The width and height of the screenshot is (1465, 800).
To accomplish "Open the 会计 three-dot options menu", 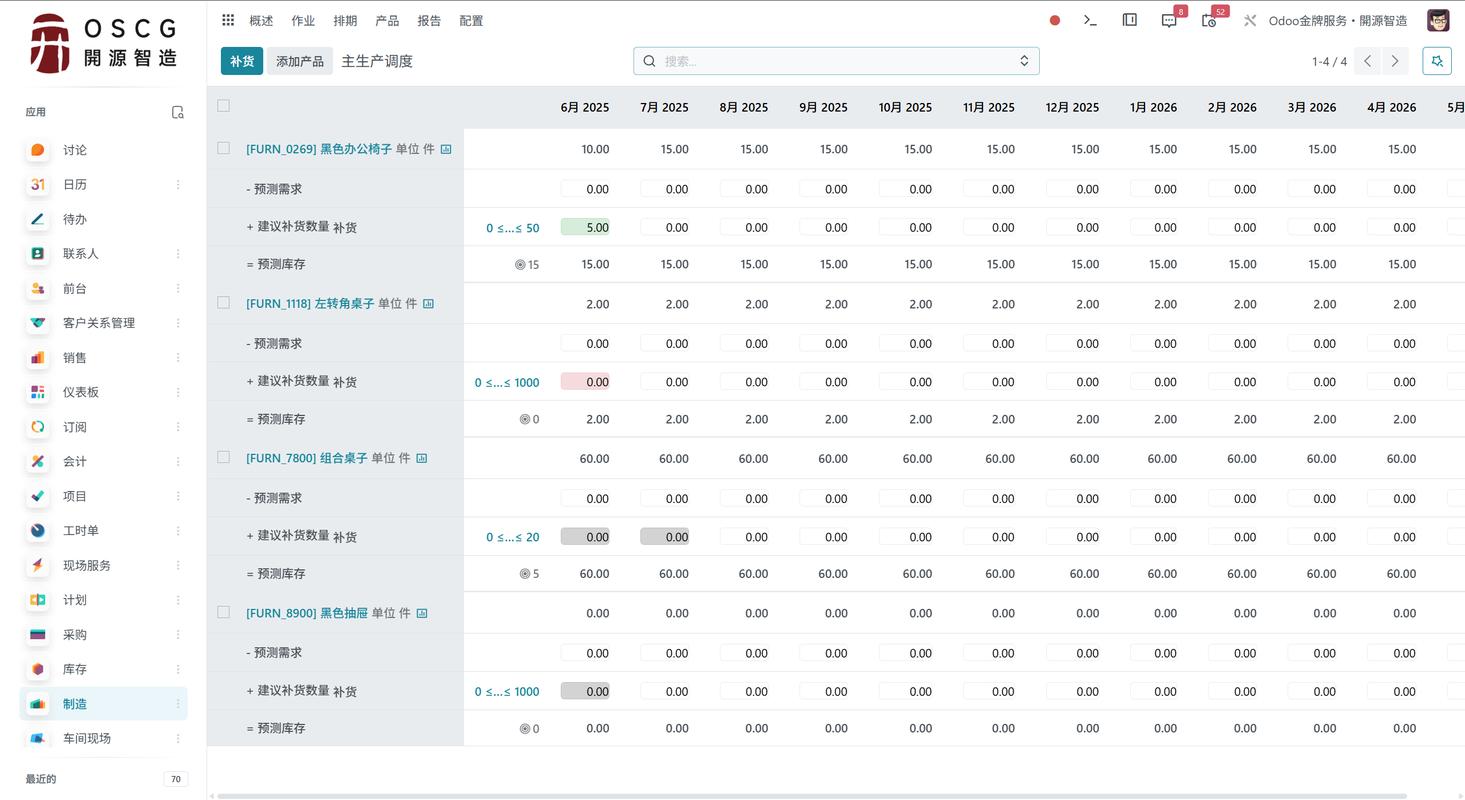I will (x=178, y=461).
